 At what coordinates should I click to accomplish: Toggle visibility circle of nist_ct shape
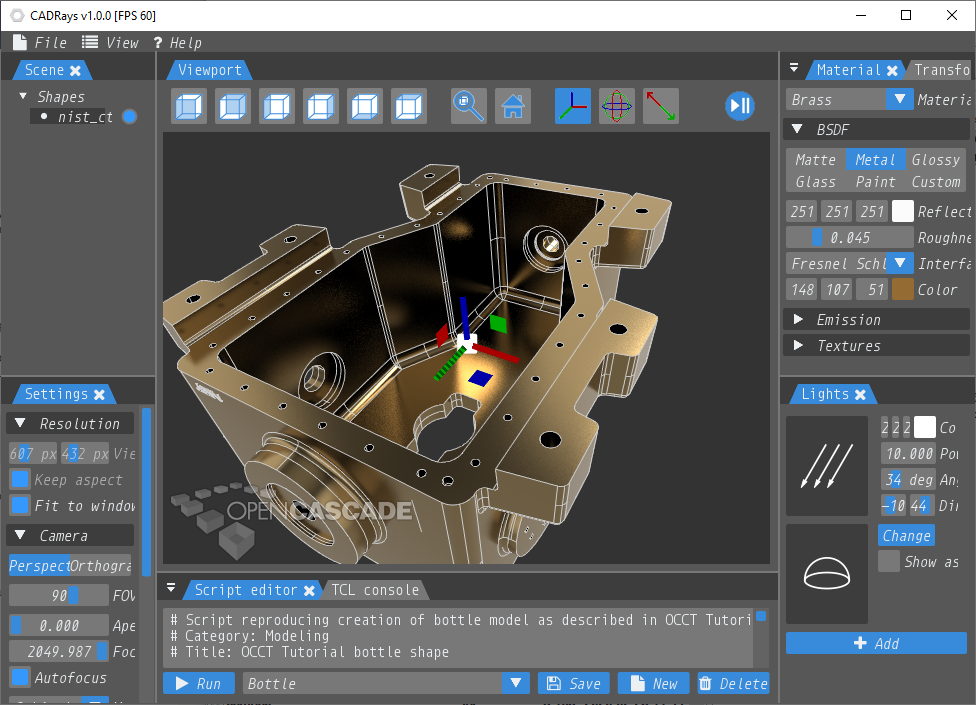(129, 117)
